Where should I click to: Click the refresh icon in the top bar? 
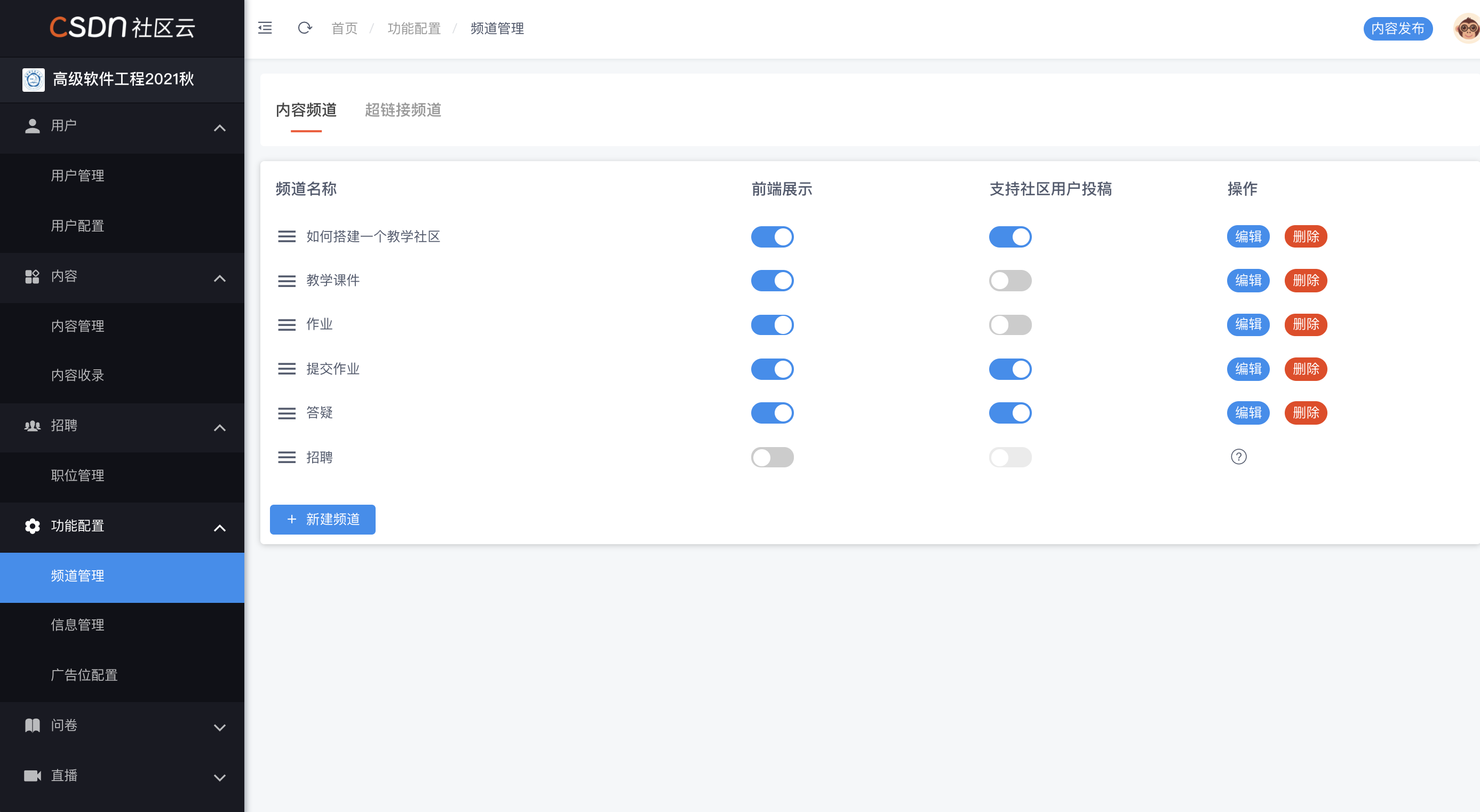point(305,28)
